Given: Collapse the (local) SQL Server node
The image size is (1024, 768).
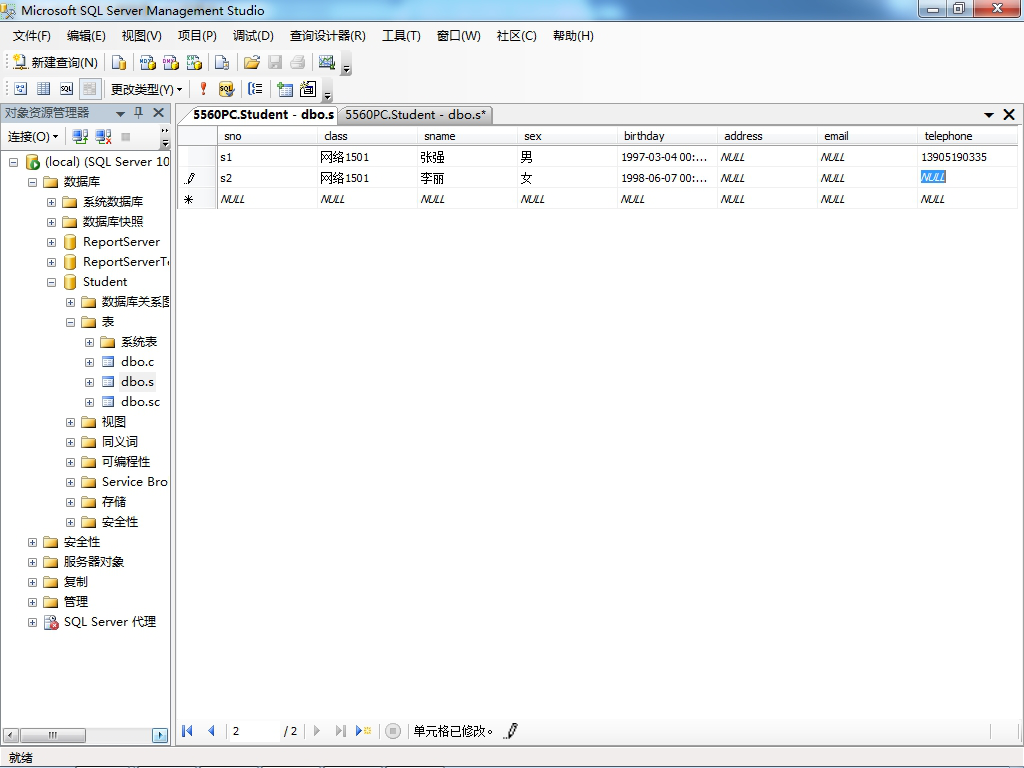Looking at the screenshot, I should 13,162.
